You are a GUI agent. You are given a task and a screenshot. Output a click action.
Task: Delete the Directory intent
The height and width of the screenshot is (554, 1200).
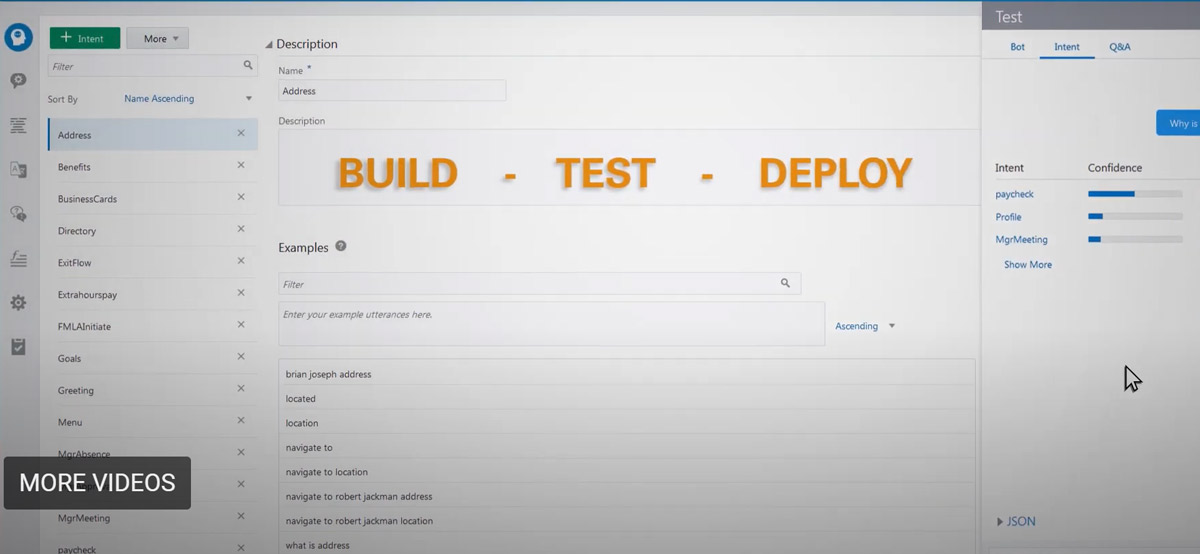pos(241,229)
